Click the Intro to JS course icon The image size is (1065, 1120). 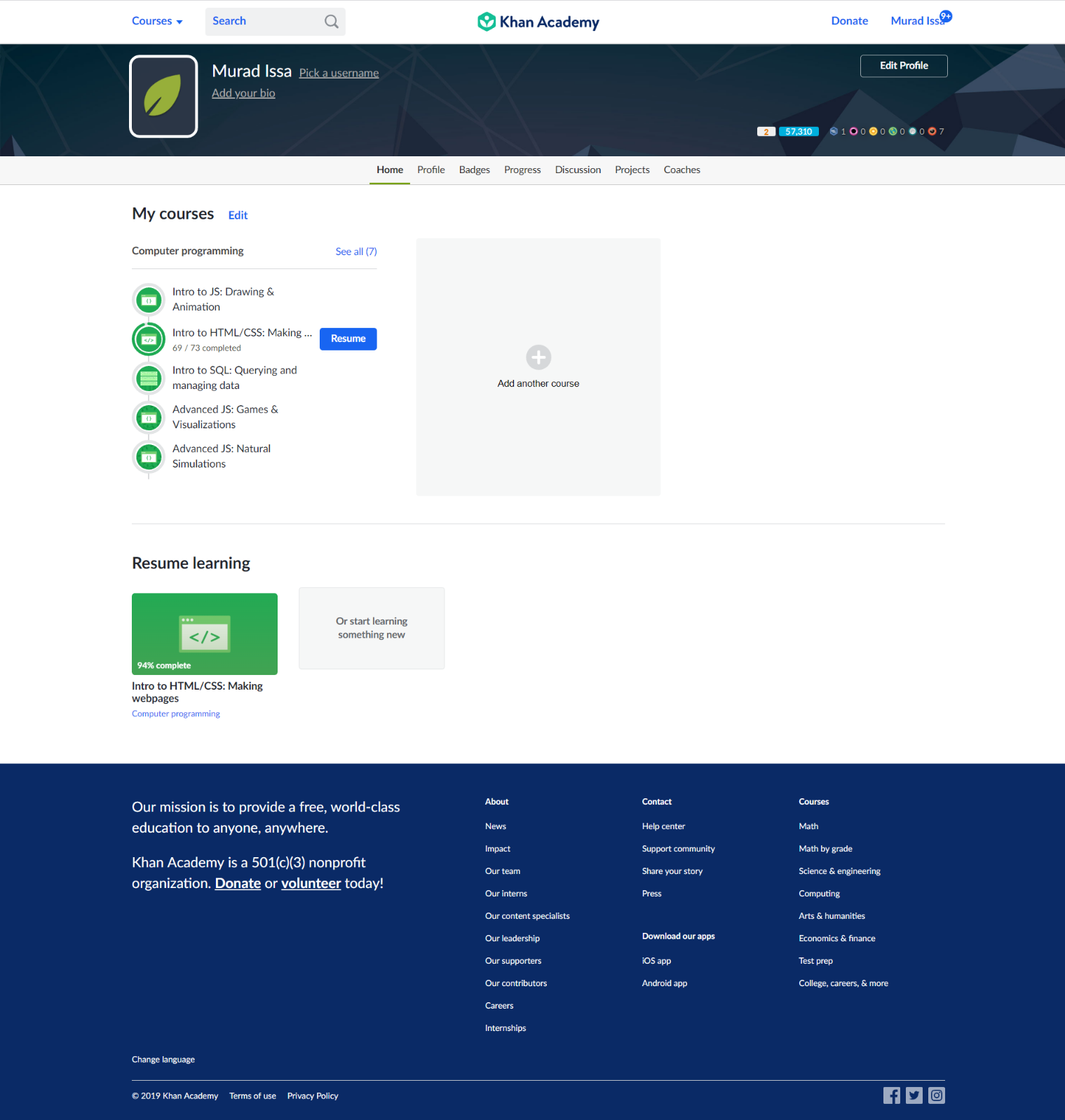(x=149, y=300)
